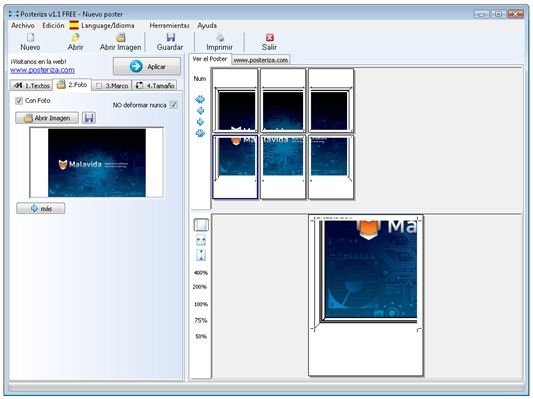
Task: Select the fit-height zoom icon
Action: [x=201, y=255]
